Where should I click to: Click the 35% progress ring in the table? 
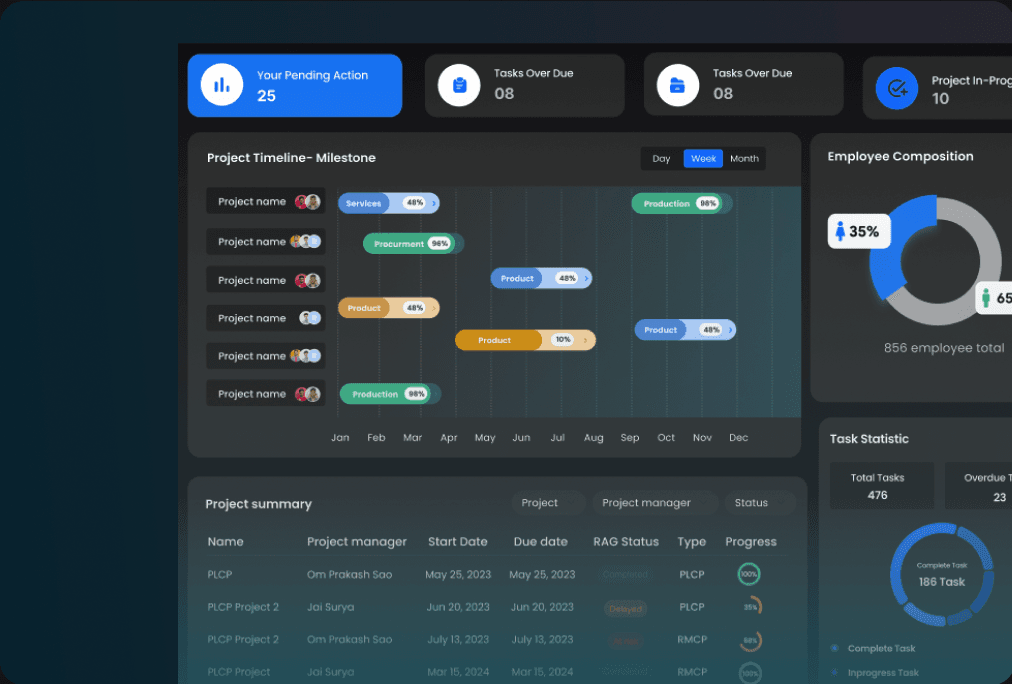click(749, 606)
